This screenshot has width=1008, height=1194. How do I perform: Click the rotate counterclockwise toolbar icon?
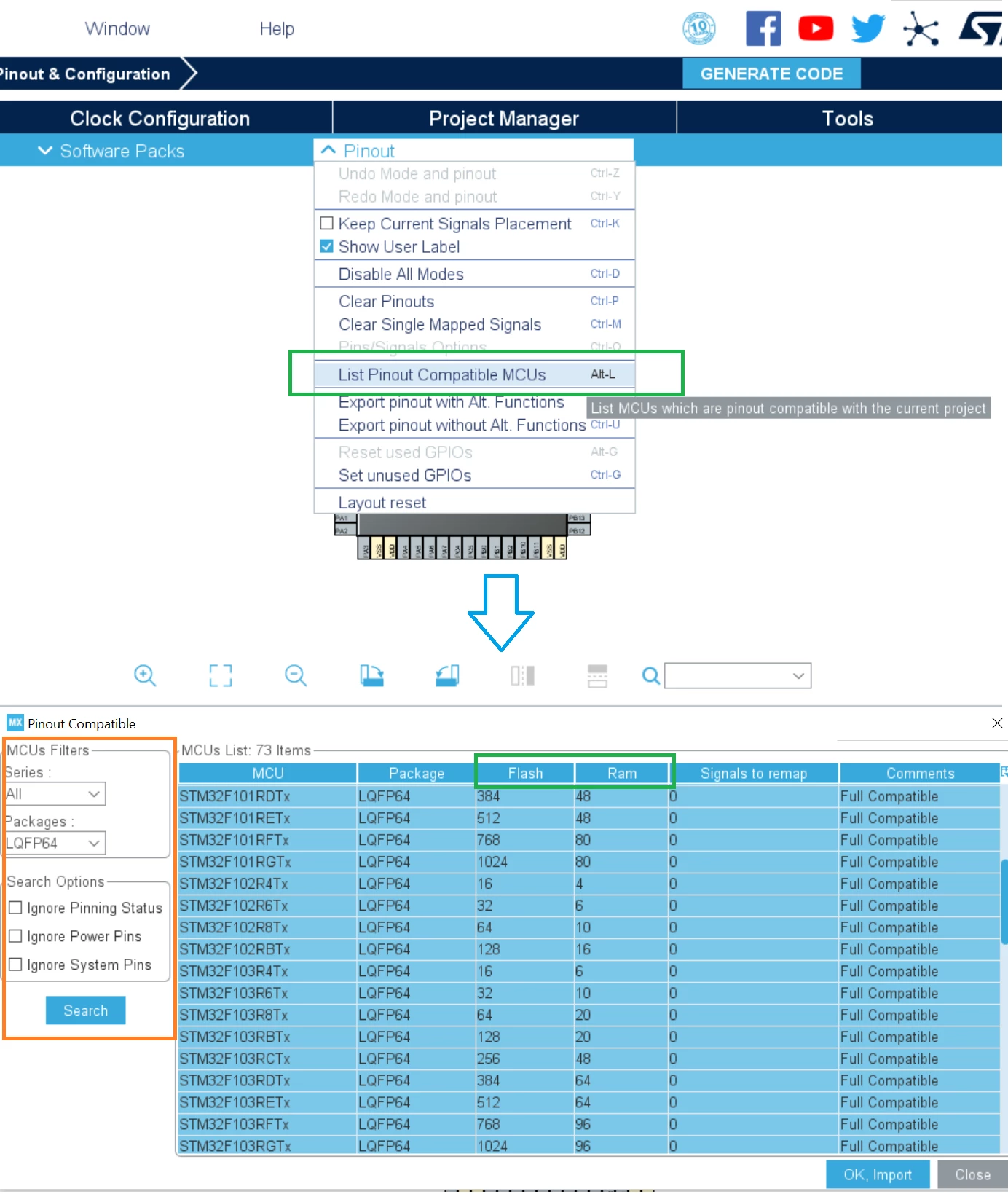click(447, 675)
